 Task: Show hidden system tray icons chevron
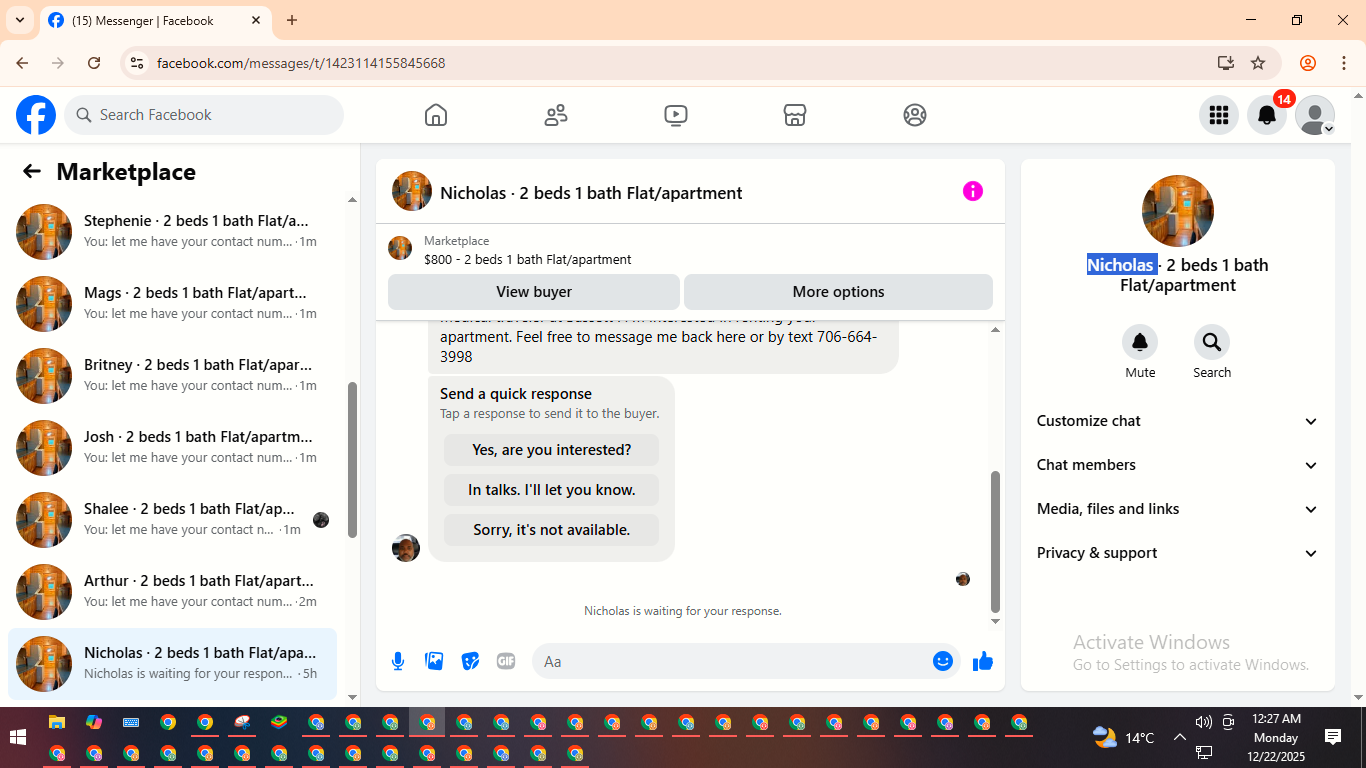point(1179,738)
